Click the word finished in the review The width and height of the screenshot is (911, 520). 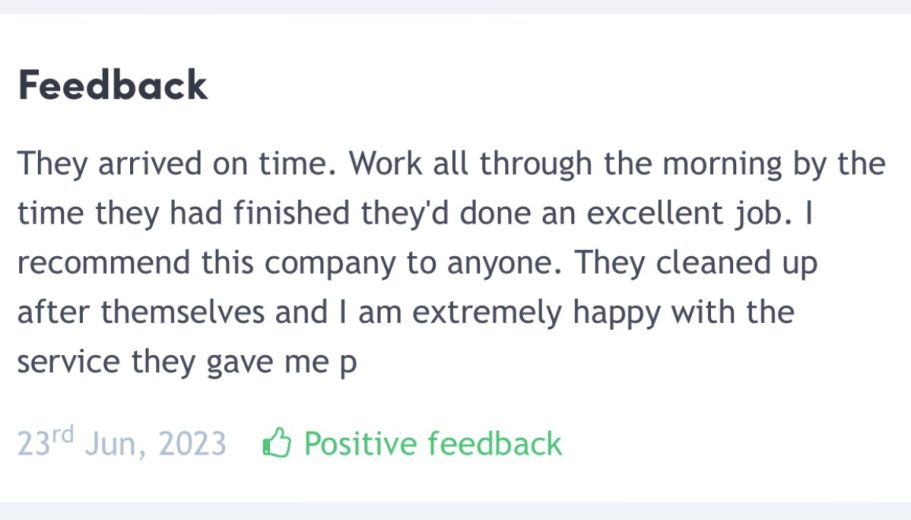292,213
